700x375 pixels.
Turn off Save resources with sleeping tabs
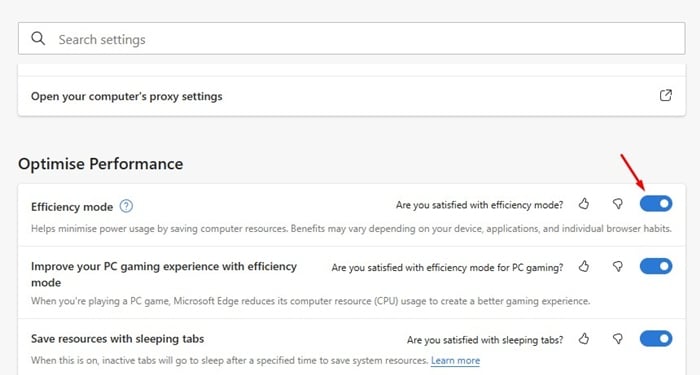click(656, 338)
